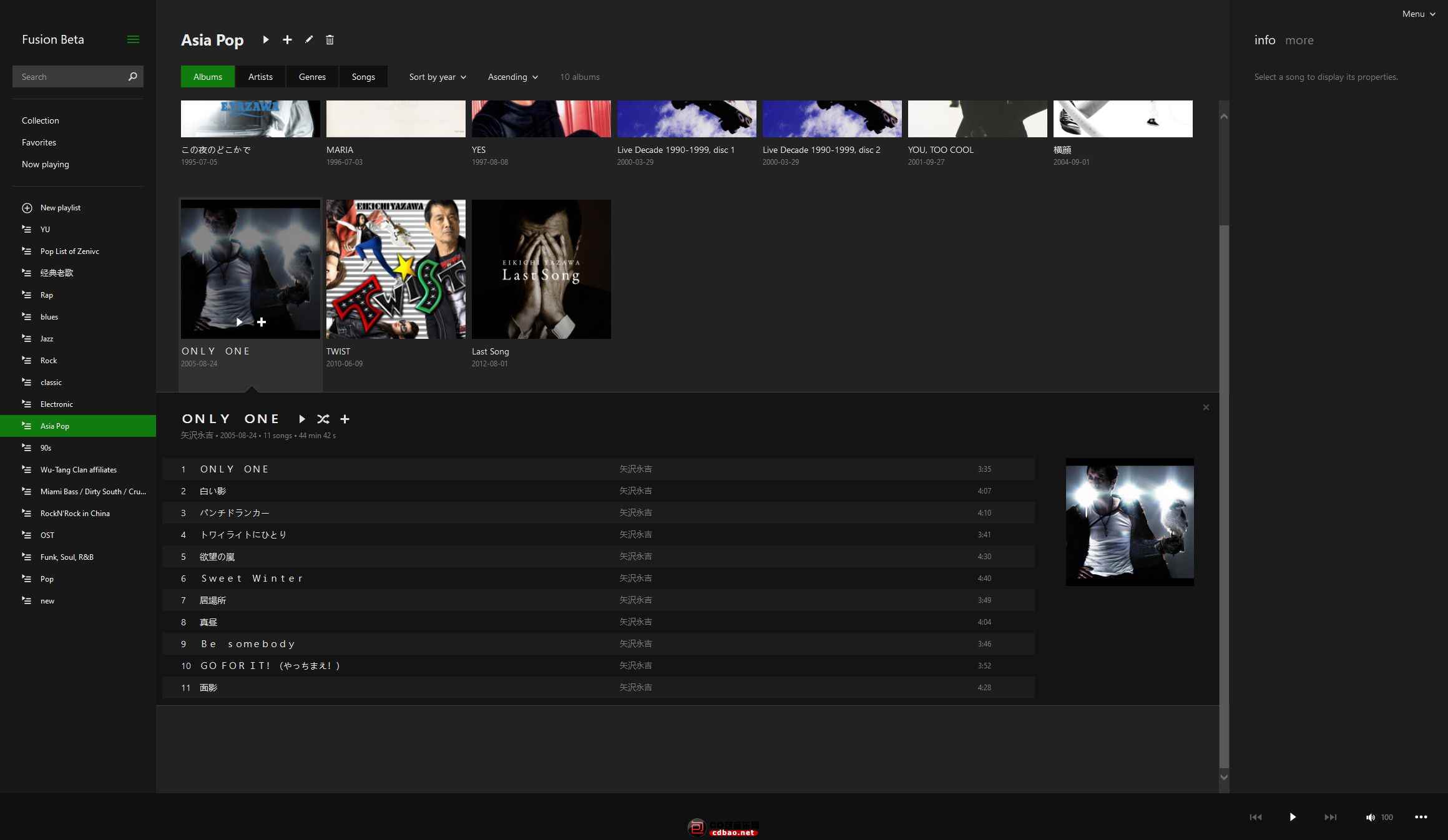1448x840 pixels.
Task: Open the TWIST album cover
Action: tap(396, 269)
